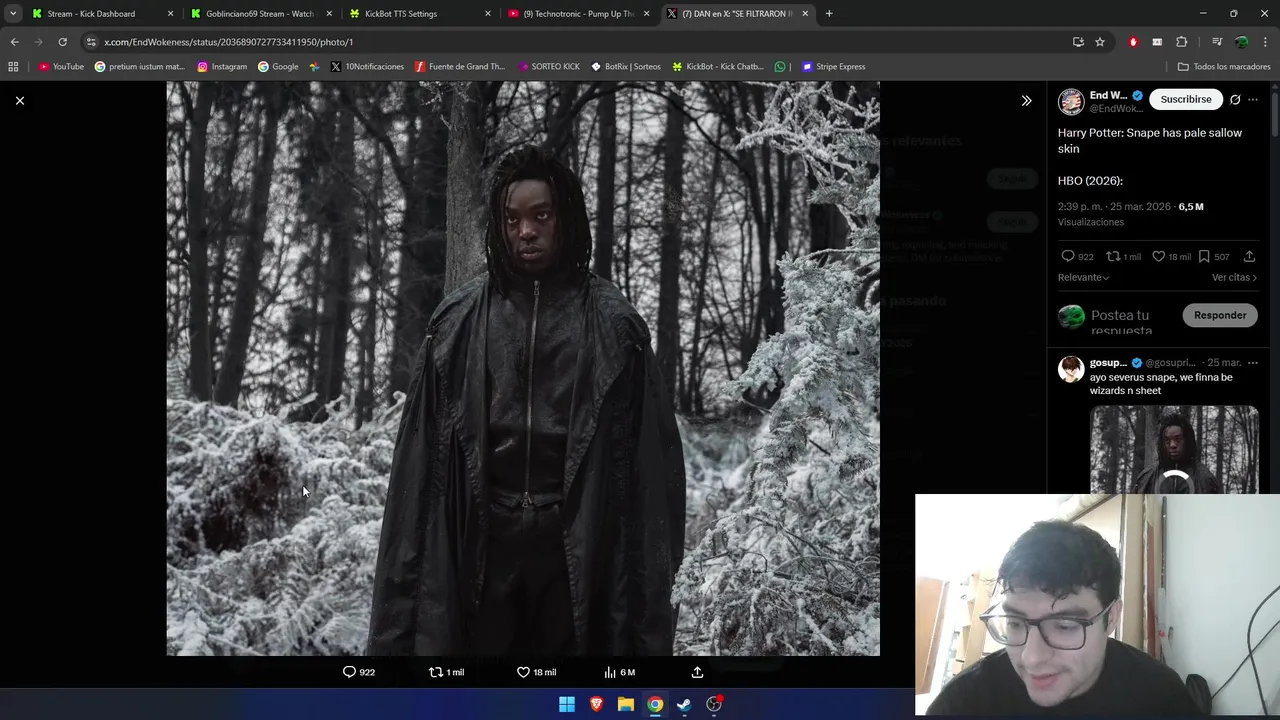
Task: Open the Windows Start menu
Action: 567,704
